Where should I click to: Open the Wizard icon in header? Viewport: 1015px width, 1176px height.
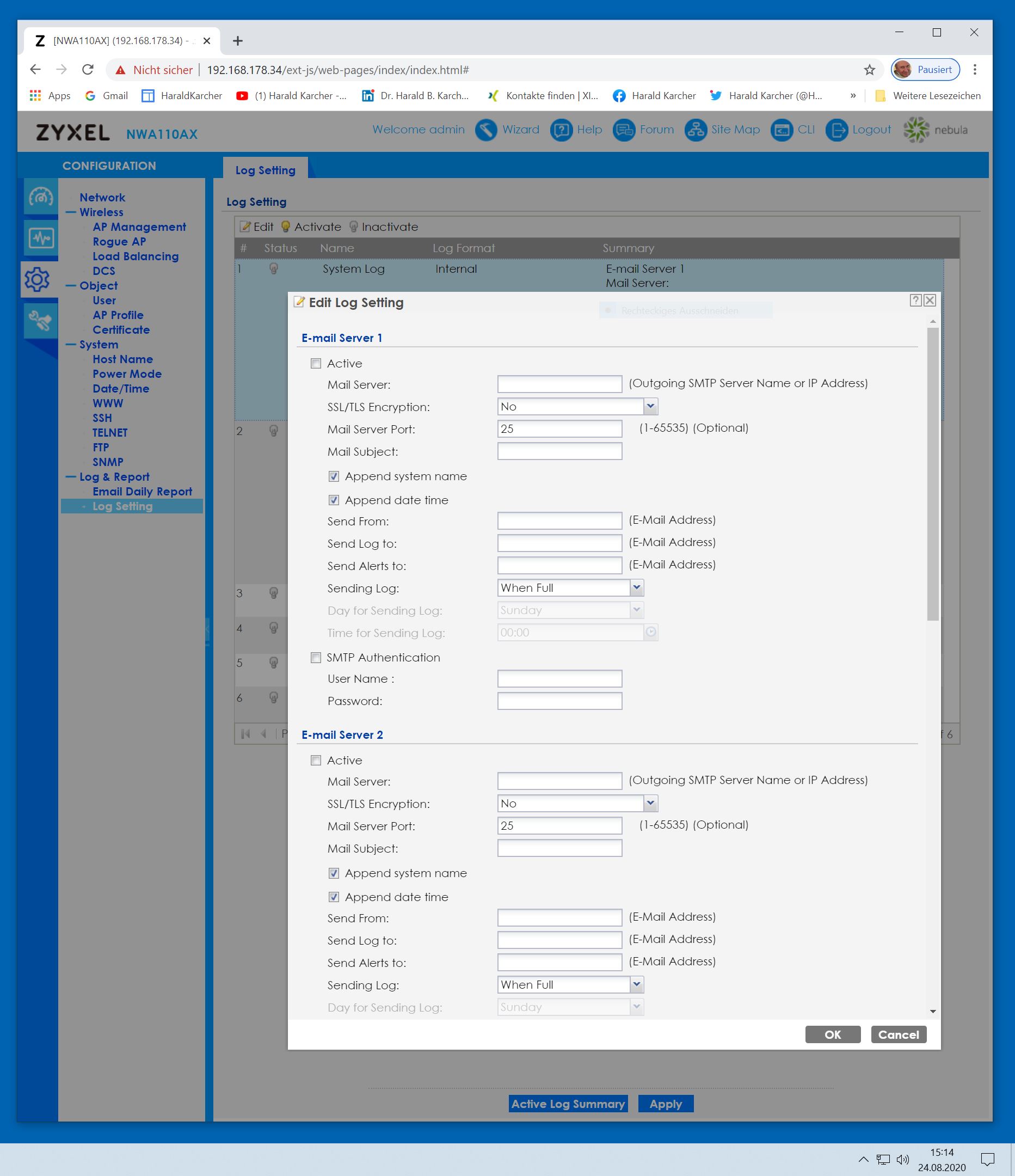click(x=485, y=130)
